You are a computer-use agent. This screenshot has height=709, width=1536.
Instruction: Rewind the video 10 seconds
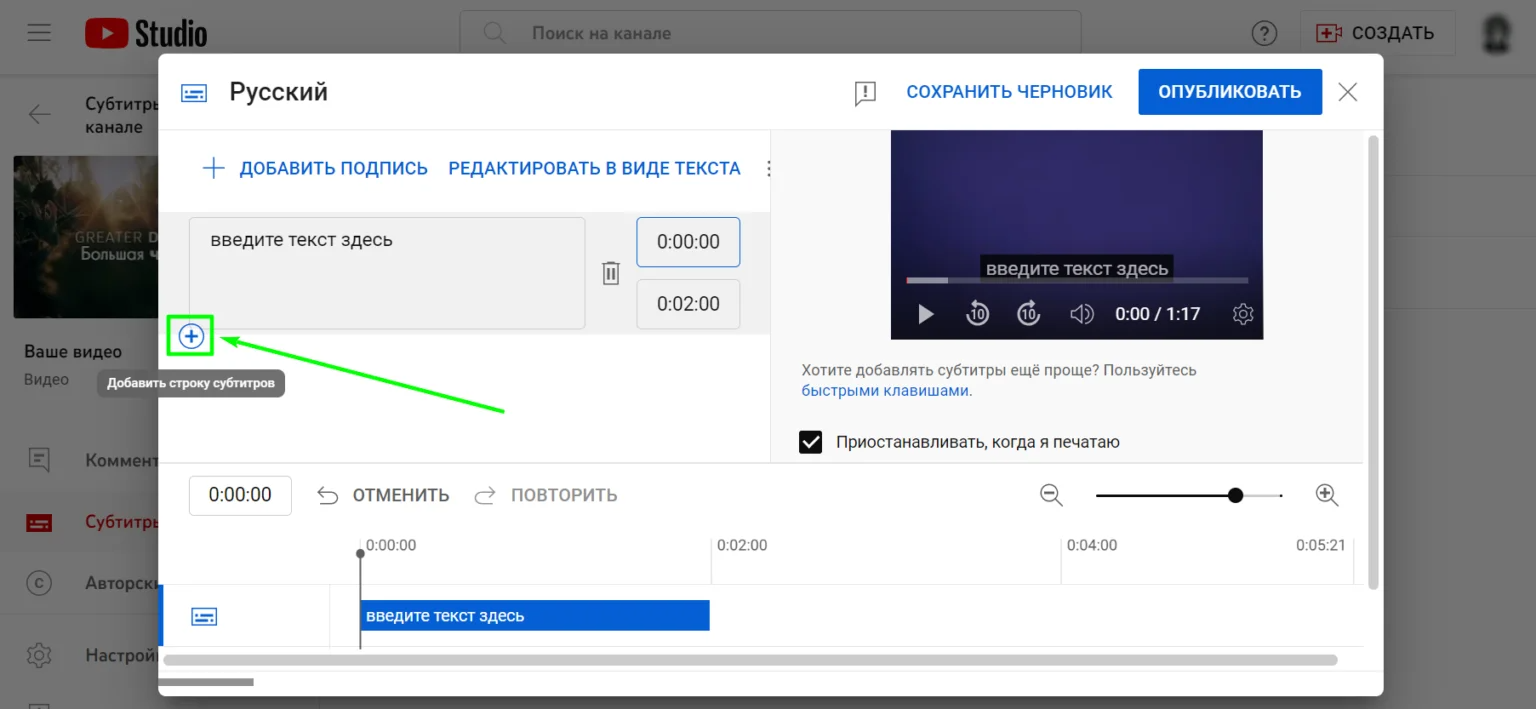(x=977, y=314)
